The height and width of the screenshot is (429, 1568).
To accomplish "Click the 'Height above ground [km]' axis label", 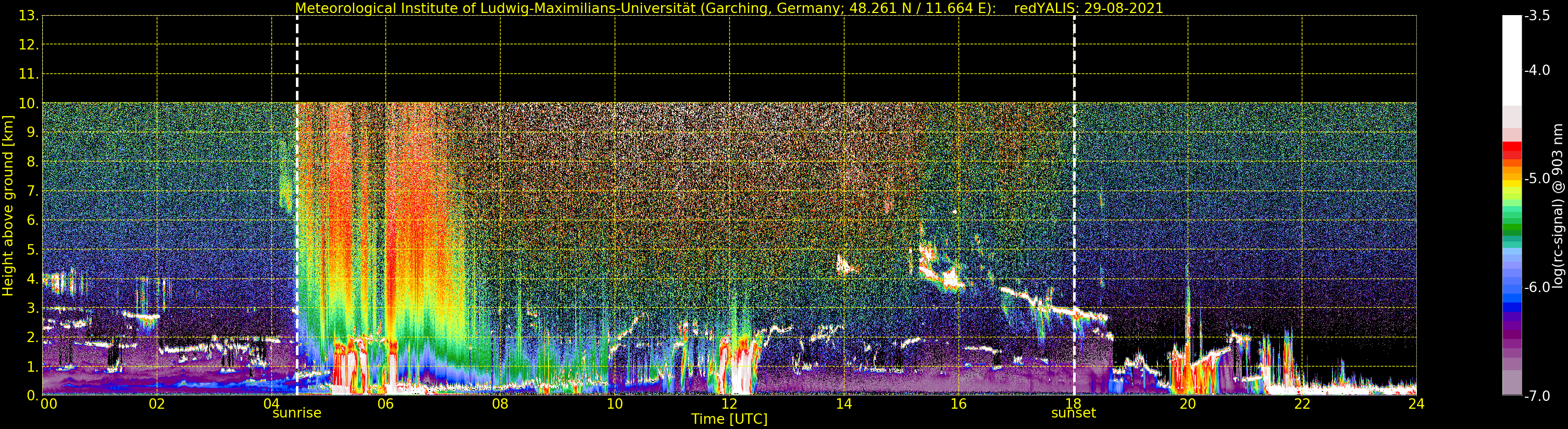I will coord(8,206).
